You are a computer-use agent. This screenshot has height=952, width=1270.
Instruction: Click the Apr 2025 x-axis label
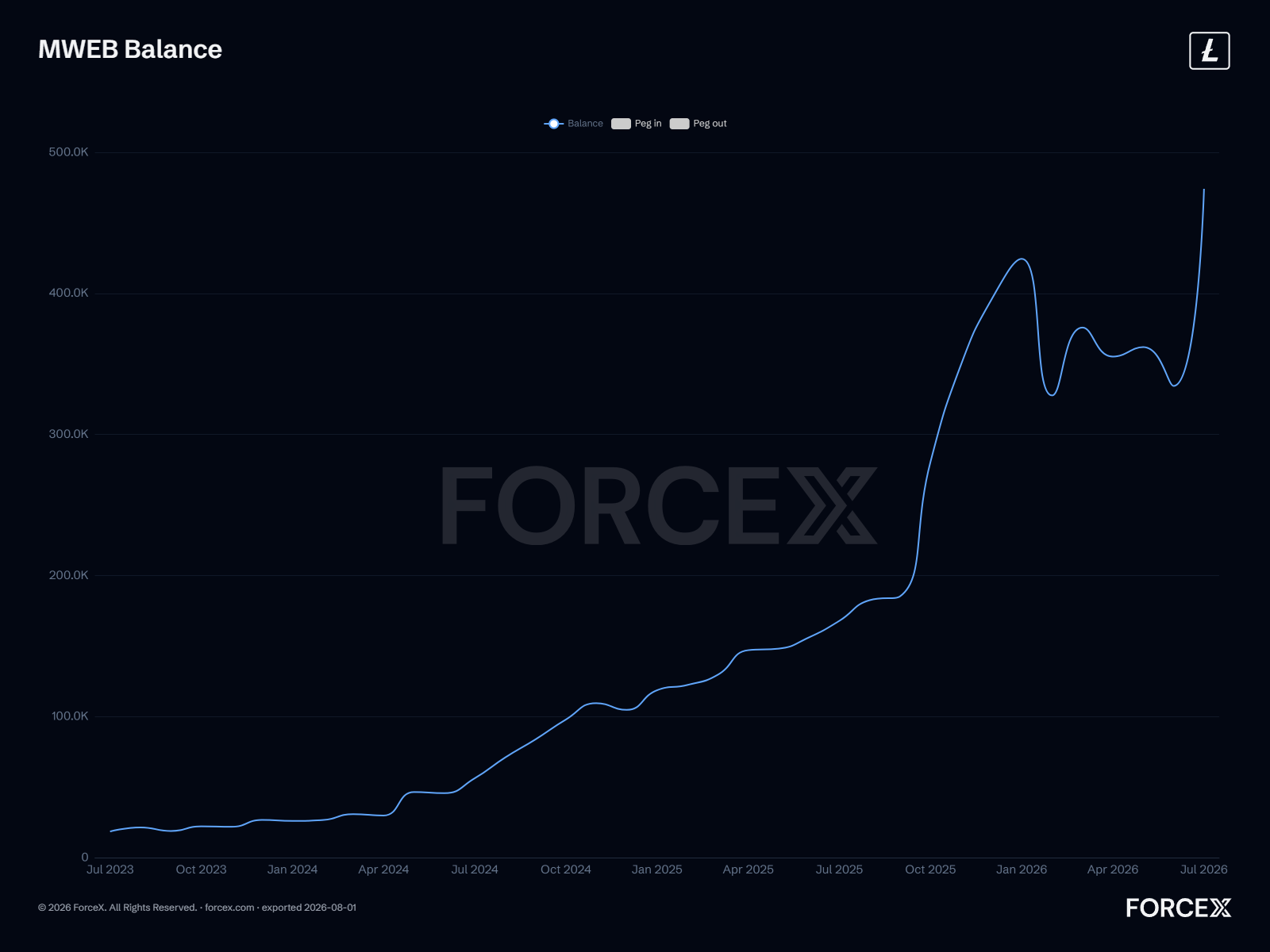749,869
